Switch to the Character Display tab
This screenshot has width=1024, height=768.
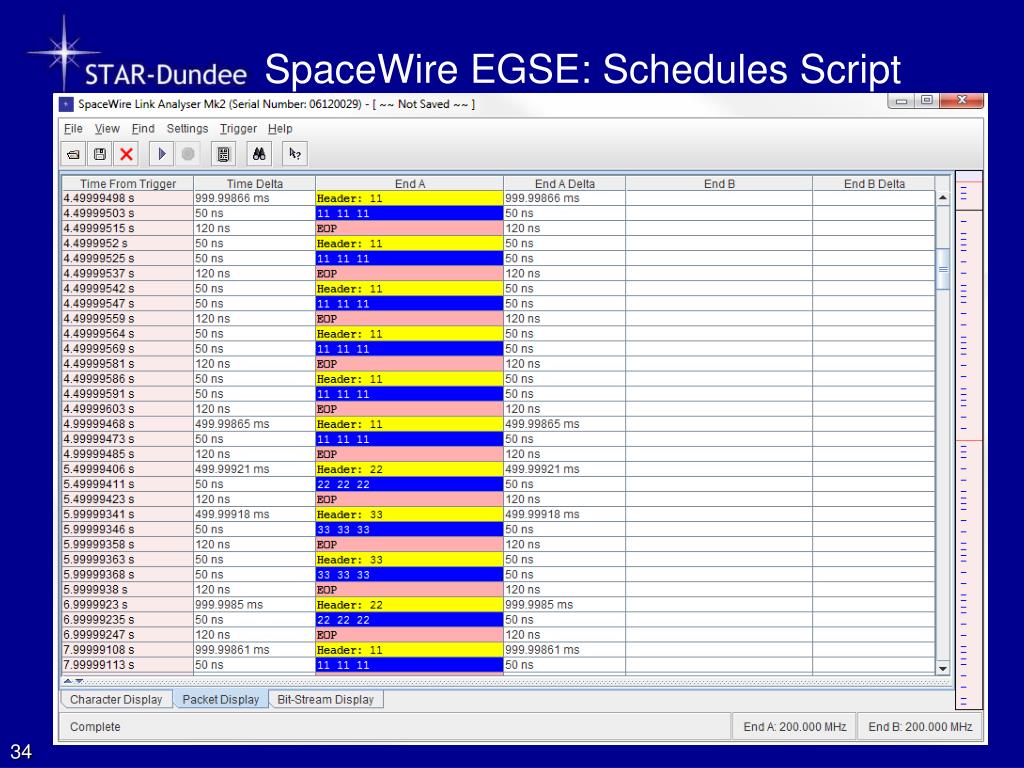click(116, 699)
